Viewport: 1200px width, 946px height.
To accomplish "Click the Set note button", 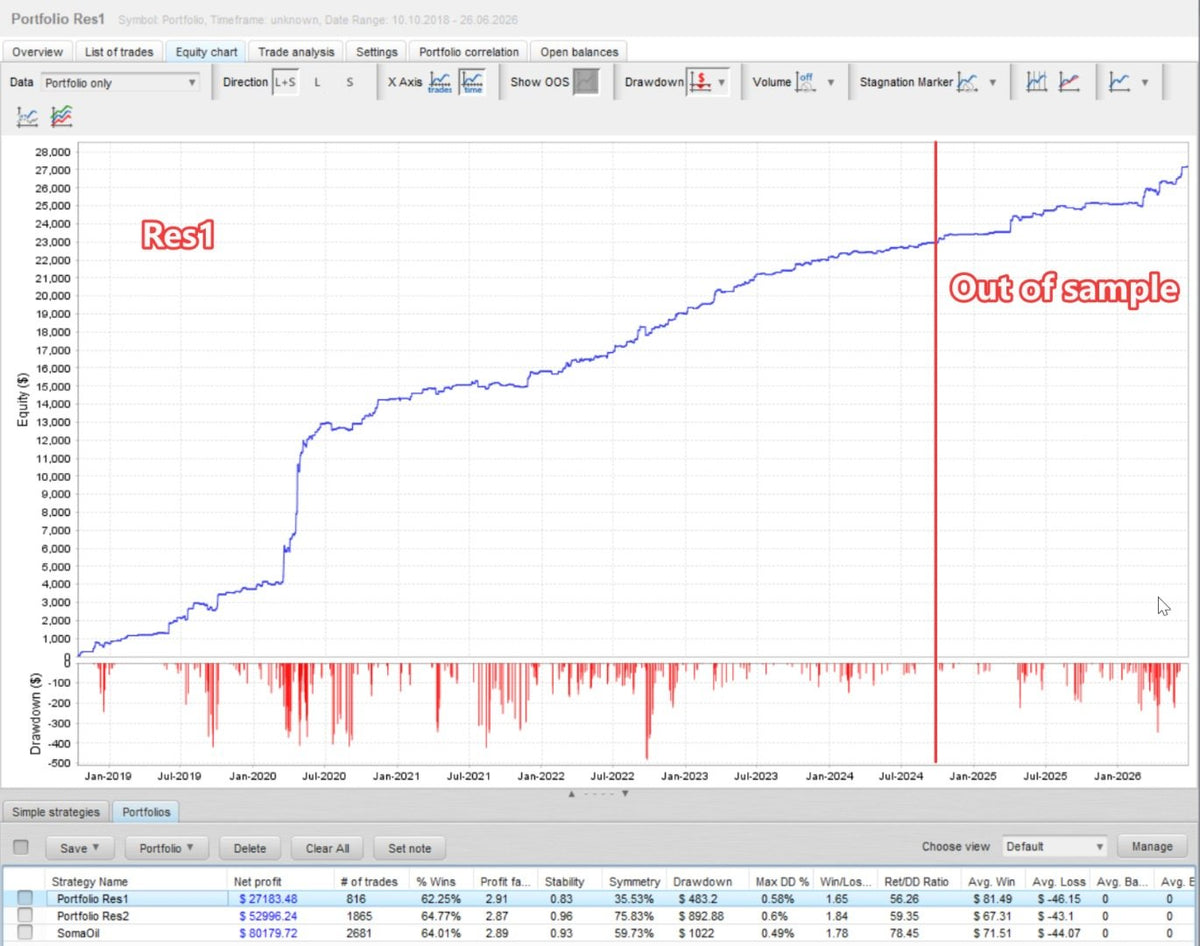I will pos(410,848).
